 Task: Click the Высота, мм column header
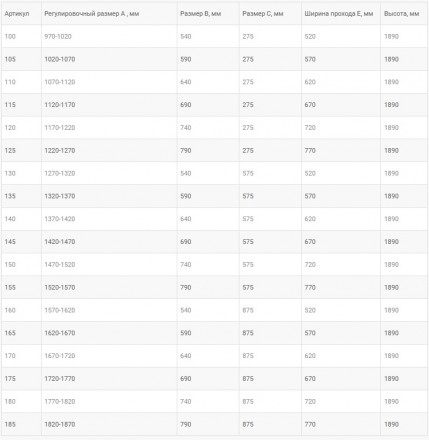(x=401, y=14)
